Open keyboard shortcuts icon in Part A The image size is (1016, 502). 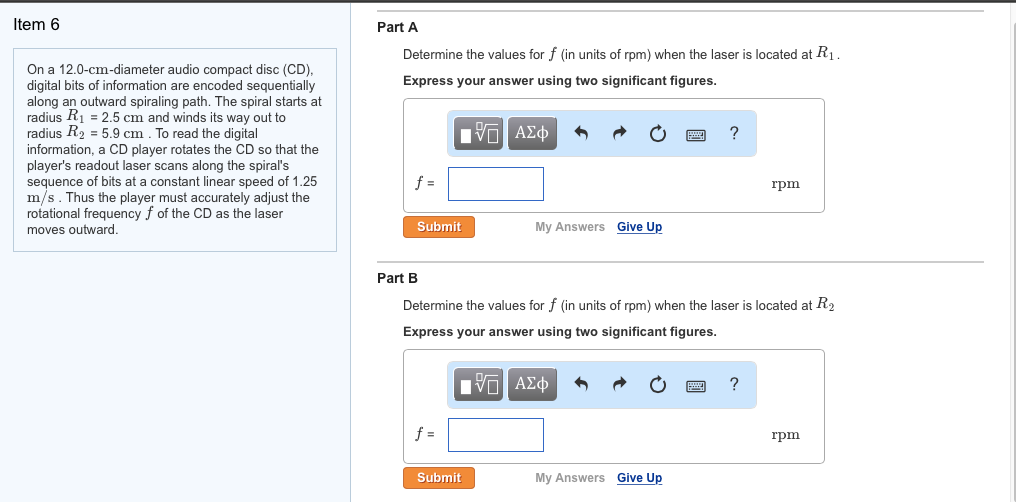696,133
